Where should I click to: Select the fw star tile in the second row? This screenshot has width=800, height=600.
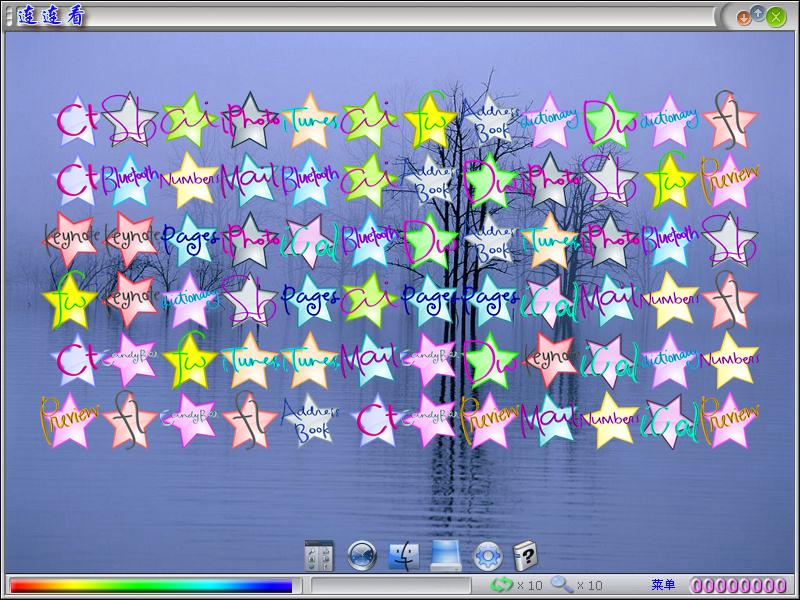670,180
